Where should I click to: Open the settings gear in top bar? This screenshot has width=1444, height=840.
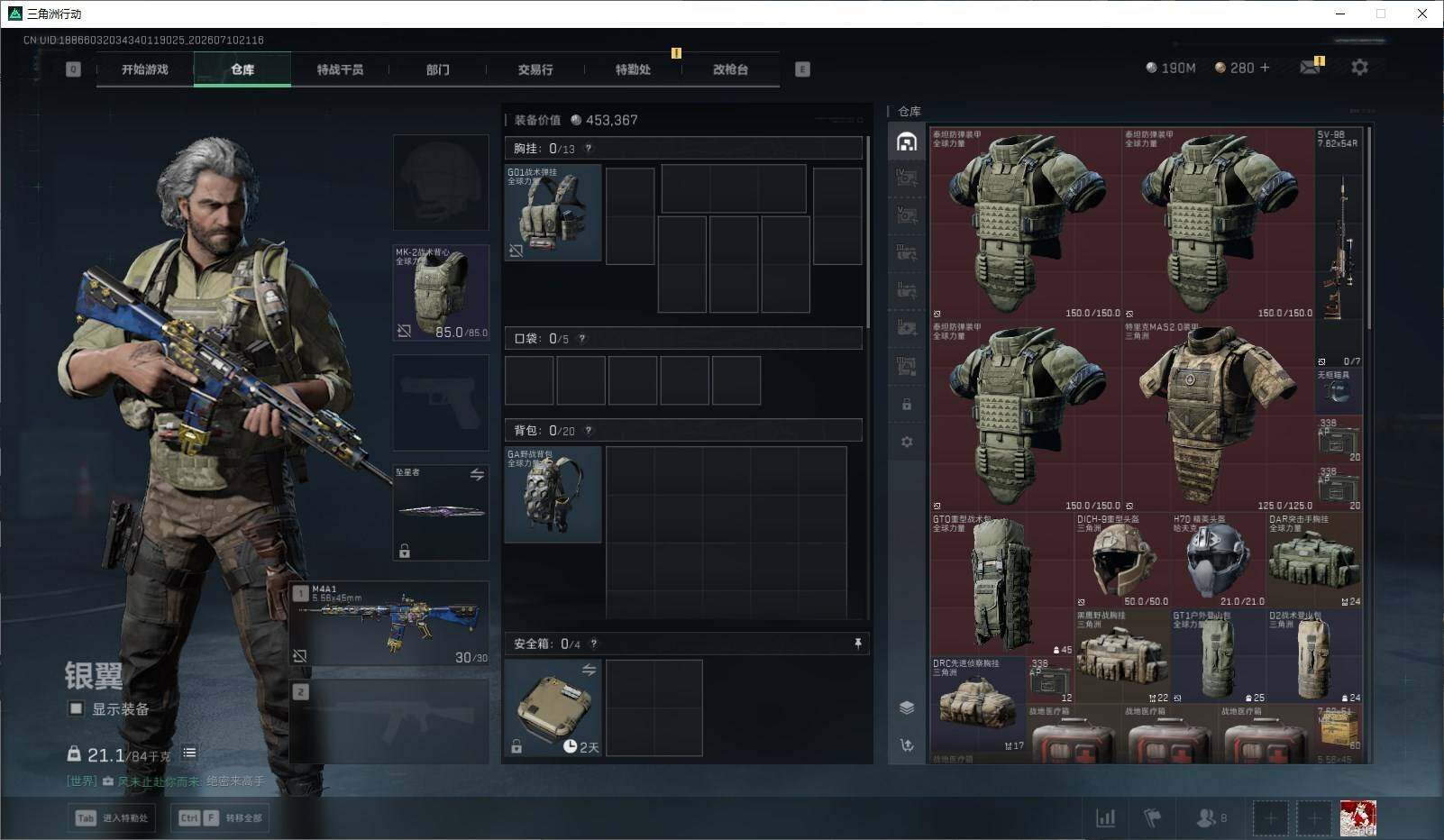point(1359,68)
